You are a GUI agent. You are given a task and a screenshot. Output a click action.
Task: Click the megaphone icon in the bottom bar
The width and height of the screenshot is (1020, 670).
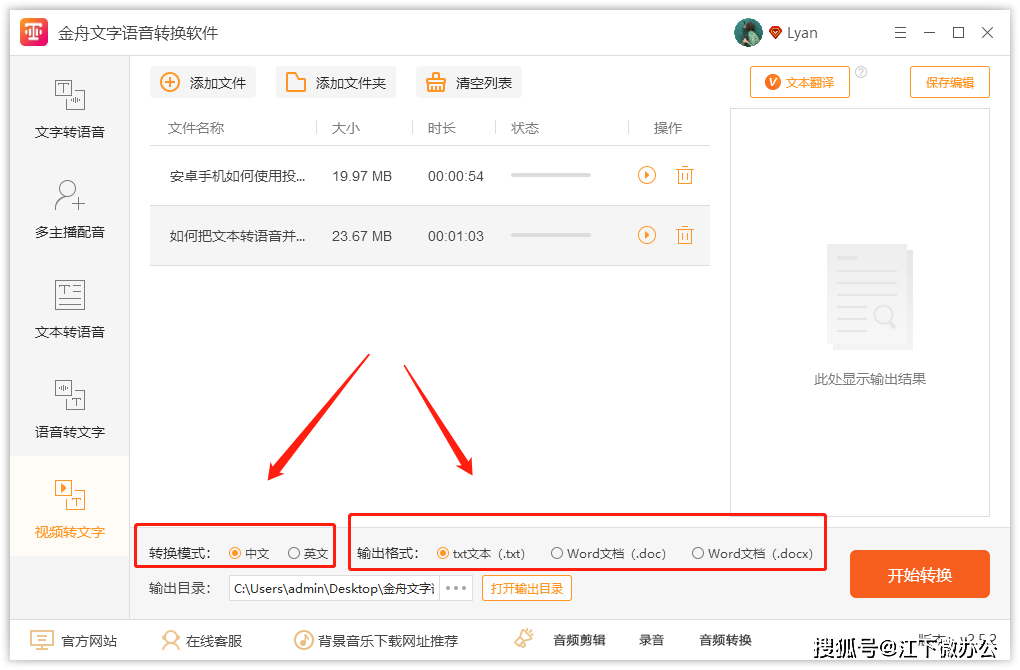pos(524,639)
